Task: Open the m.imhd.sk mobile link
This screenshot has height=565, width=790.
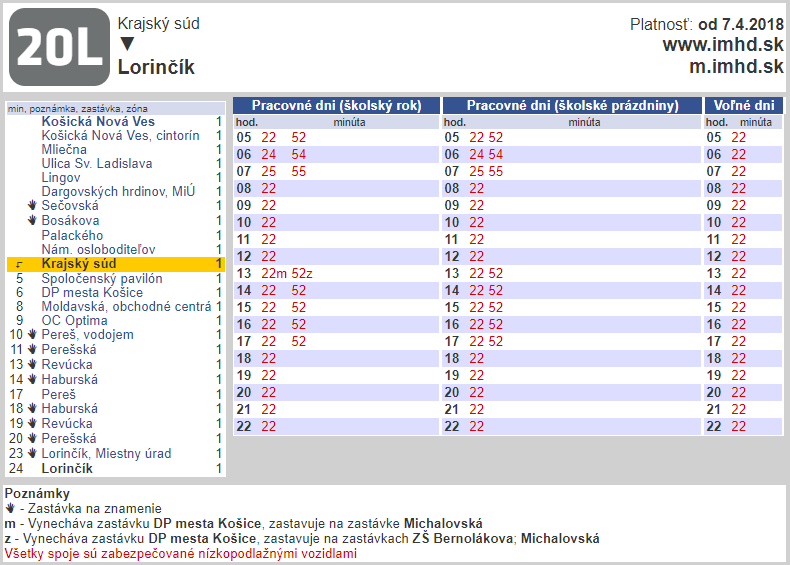Action: (x=736, y=67)
